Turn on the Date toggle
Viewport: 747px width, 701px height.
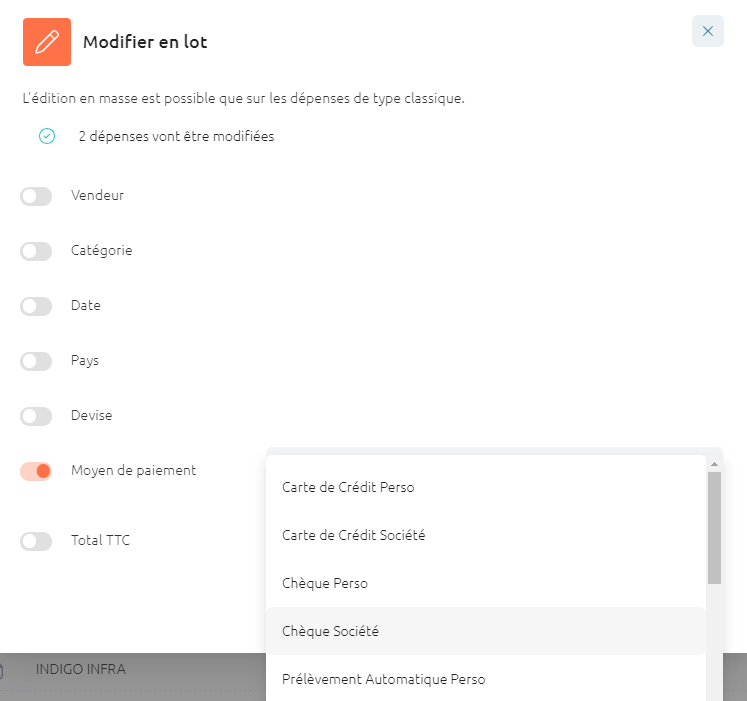[36, 306]
